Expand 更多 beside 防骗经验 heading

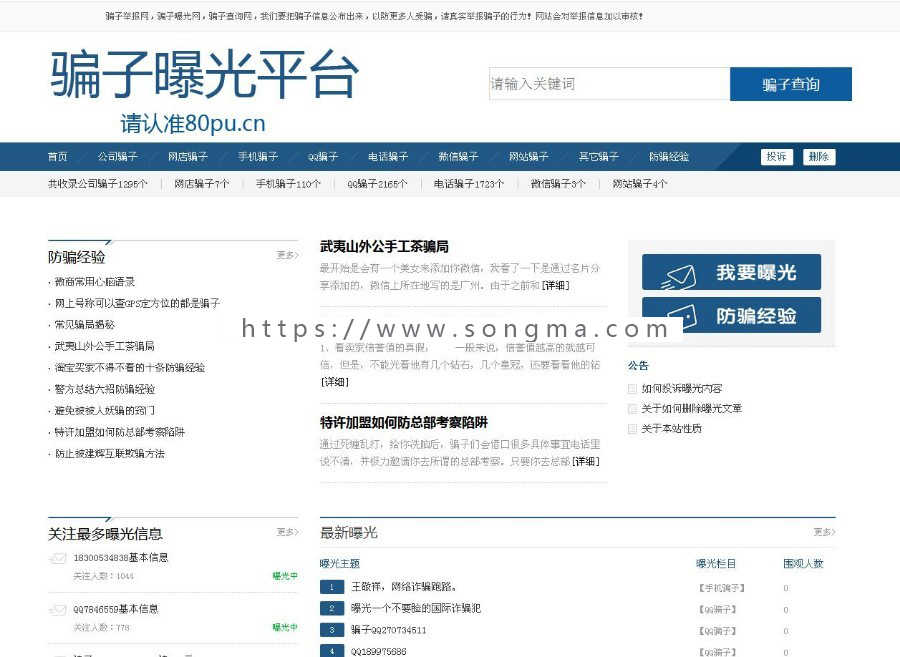[x=288, y=255]
